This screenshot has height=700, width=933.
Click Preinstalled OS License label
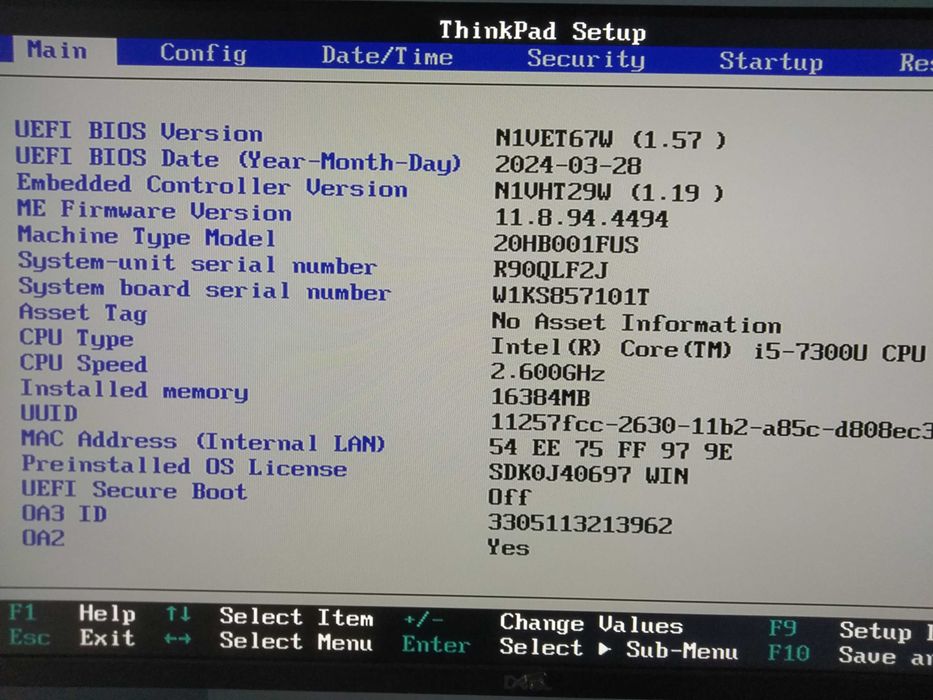pyautogui.click(x=184, y=466)
